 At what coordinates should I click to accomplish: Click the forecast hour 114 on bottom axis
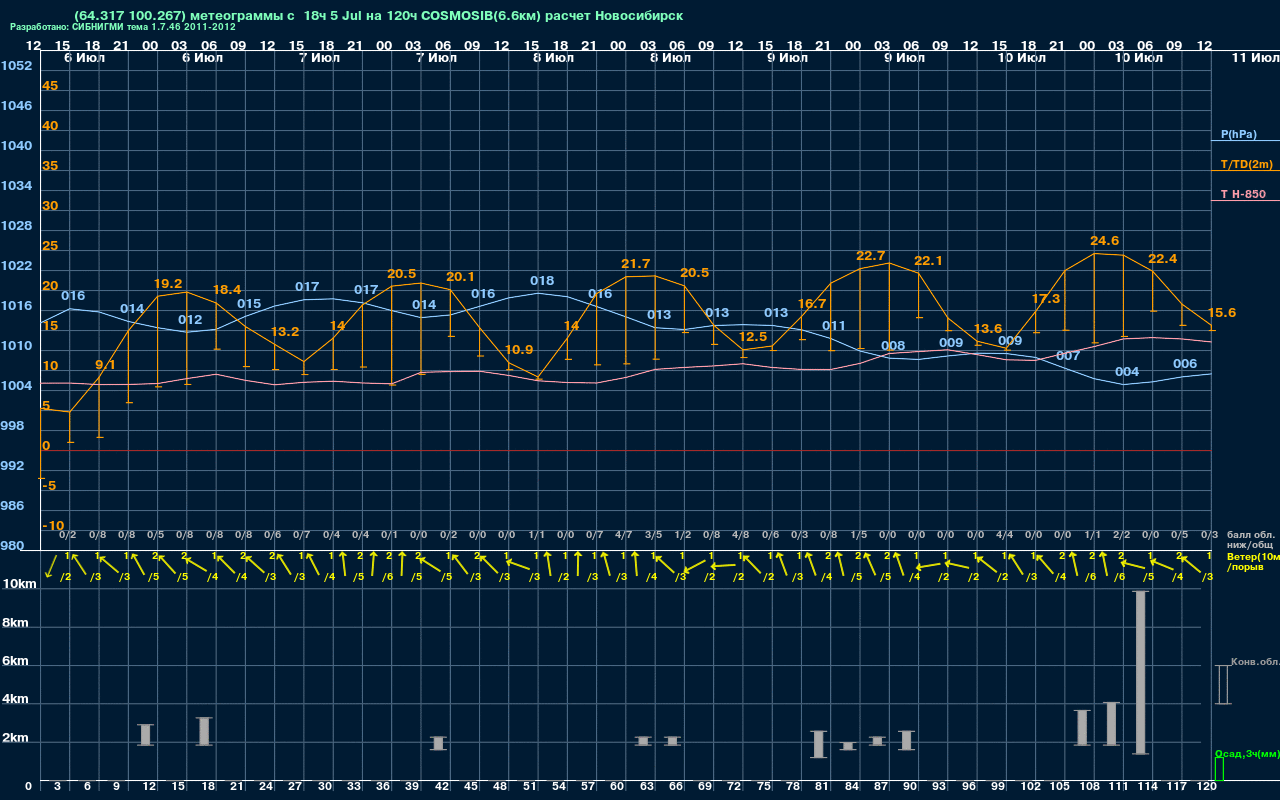[1149, 787]
